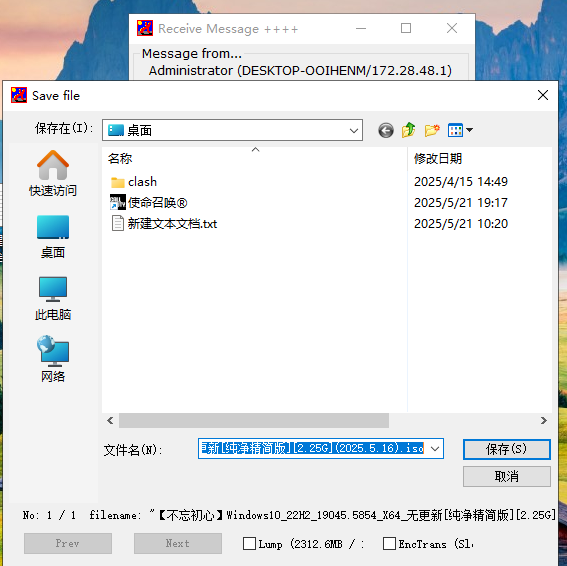Viewport: 567px width, 566px height.
Task: Enable the Lump checkbox
Action: [250, 543]
